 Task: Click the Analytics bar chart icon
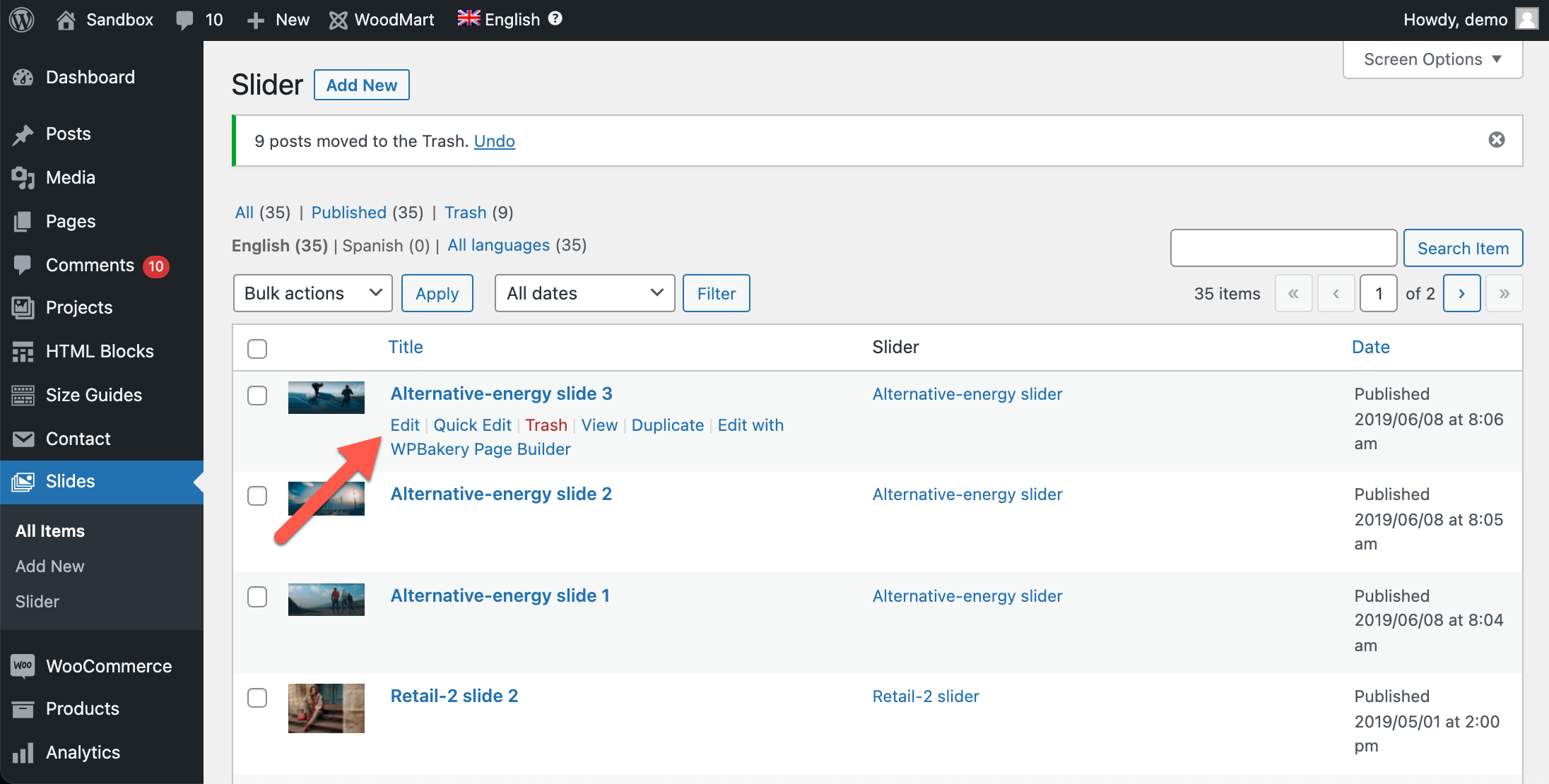(23, 753)
